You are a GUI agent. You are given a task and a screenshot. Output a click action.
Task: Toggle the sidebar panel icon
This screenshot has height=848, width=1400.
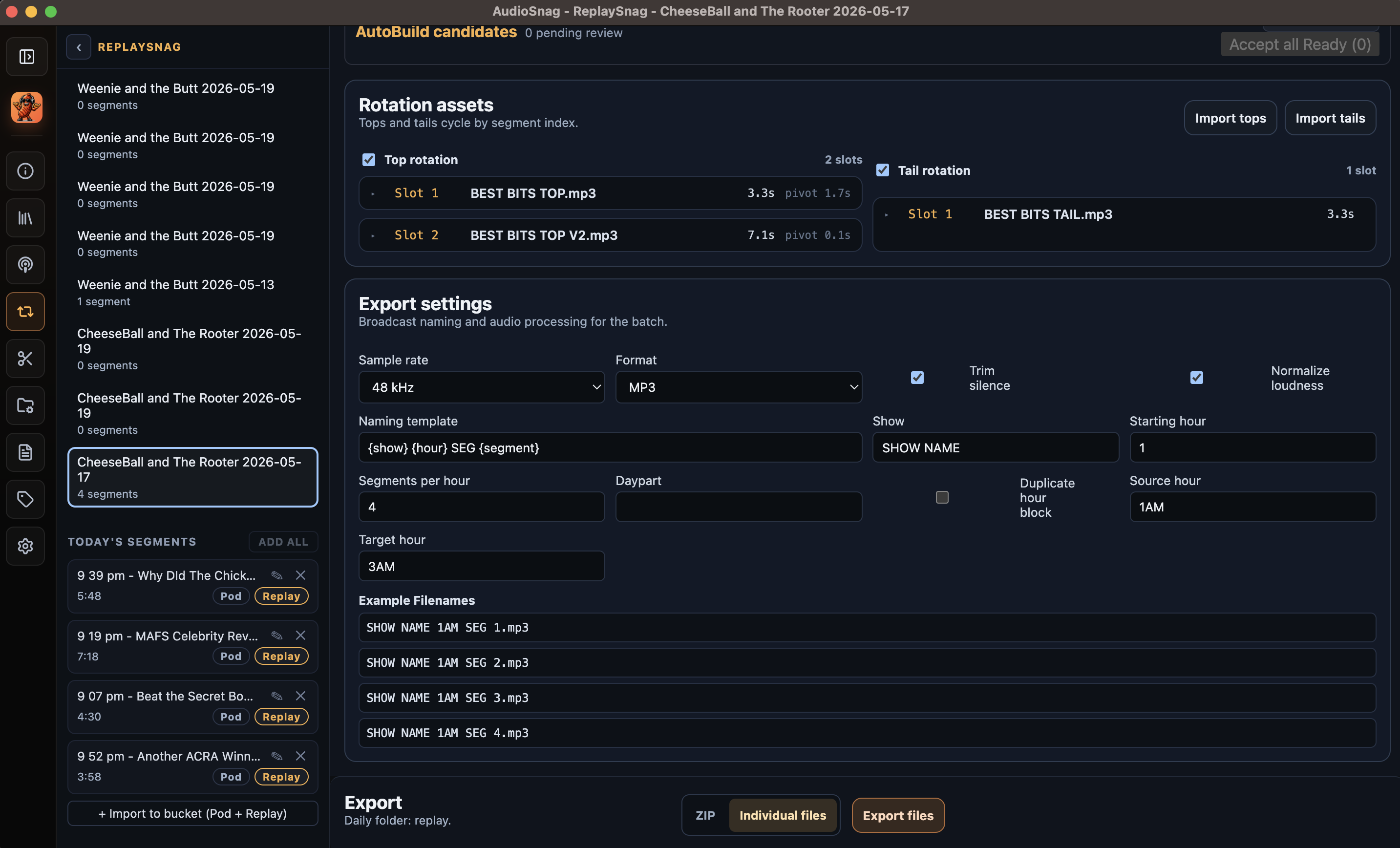(26, 56)
